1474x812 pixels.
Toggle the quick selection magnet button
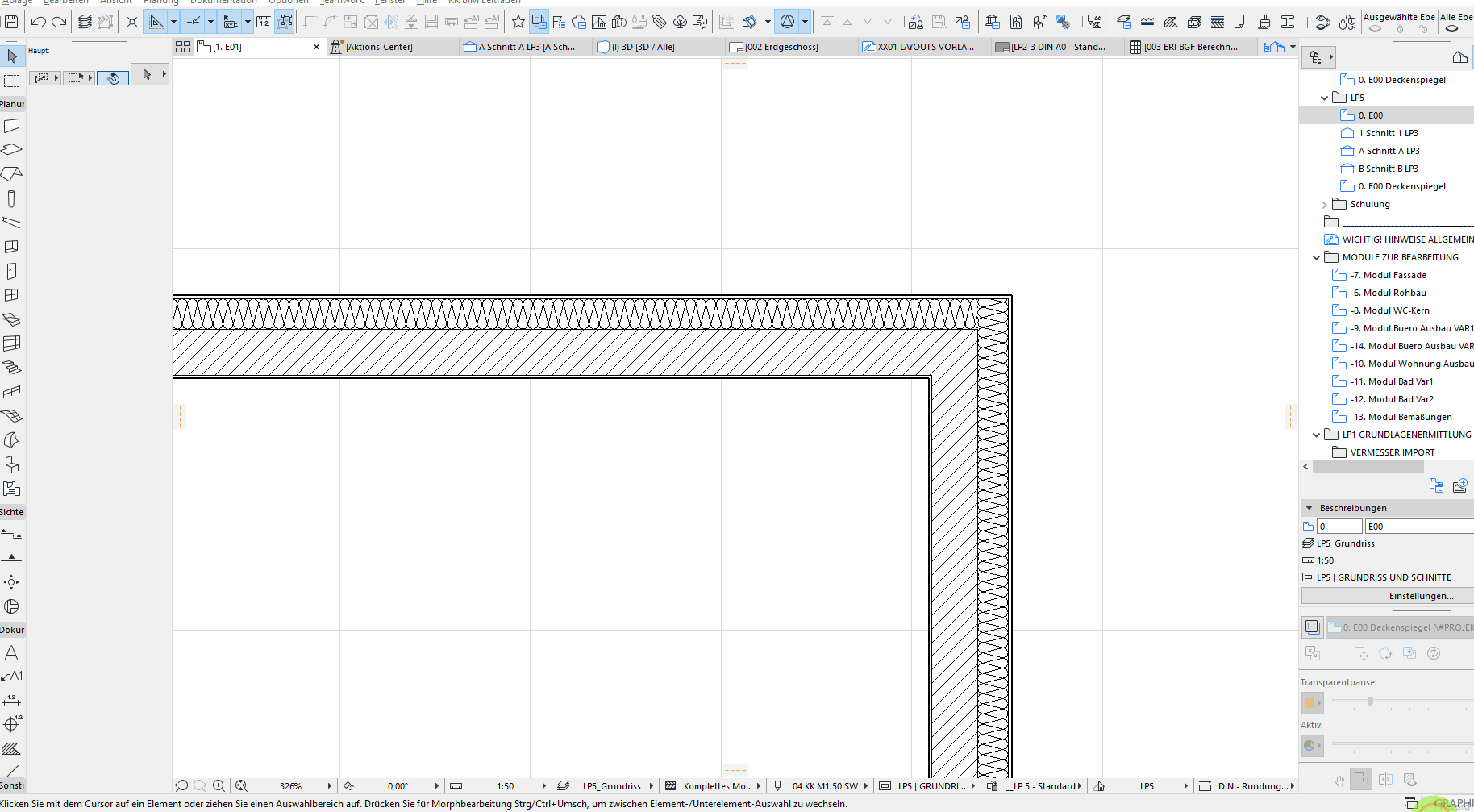[113, 78]
